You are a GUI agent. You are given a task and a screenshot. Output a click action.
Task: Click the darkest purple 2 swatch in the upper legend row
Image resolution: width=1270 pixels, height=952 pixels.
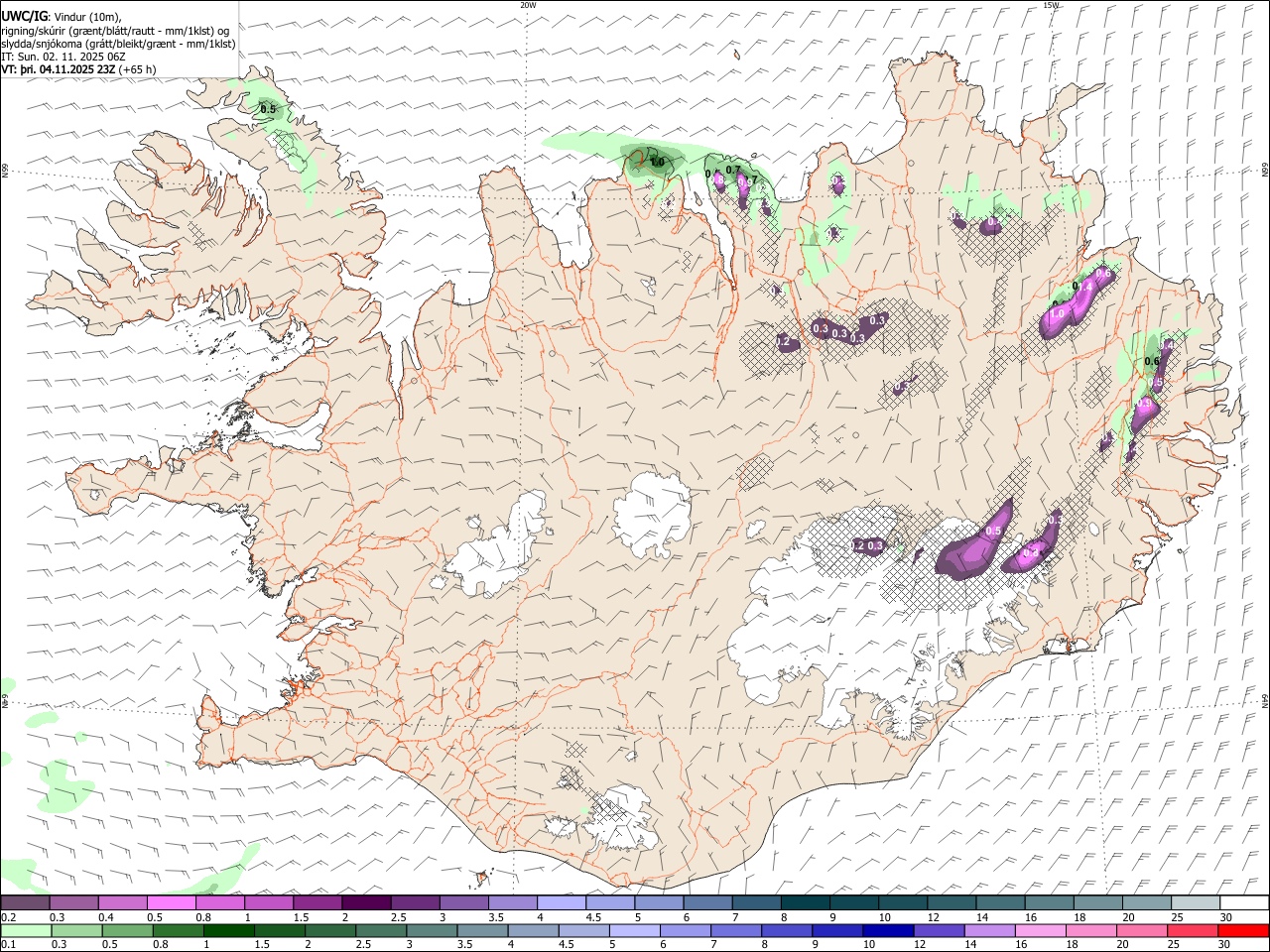point(365,902)
